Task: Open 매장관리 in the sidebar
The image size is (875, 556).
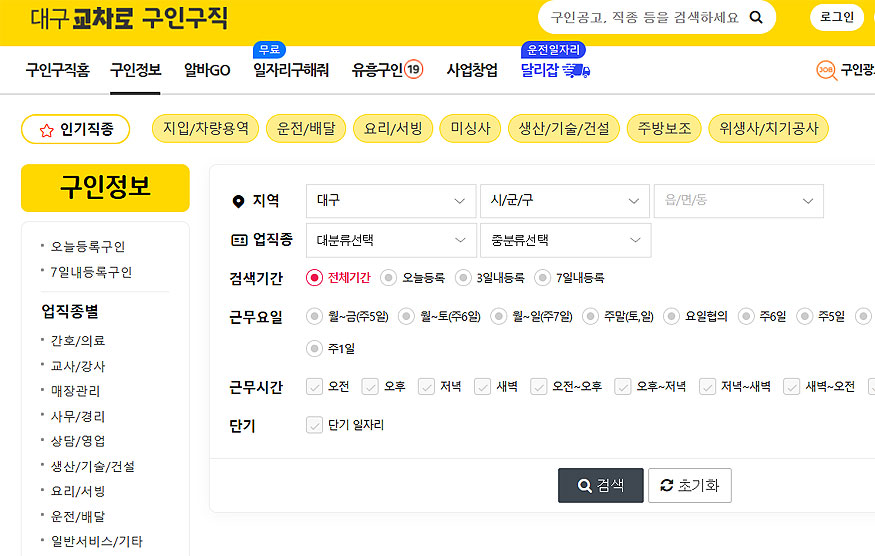Action: pos(75,391)
